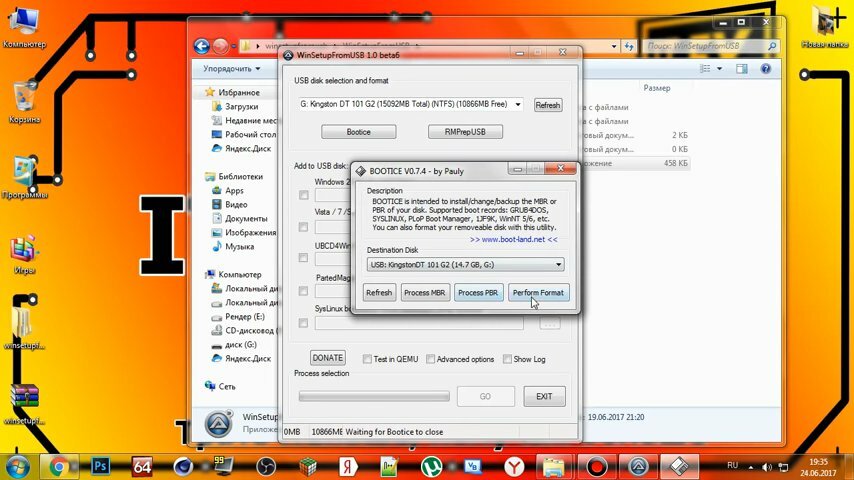Refresh the Explorer address bar

[x=629, y=46]
